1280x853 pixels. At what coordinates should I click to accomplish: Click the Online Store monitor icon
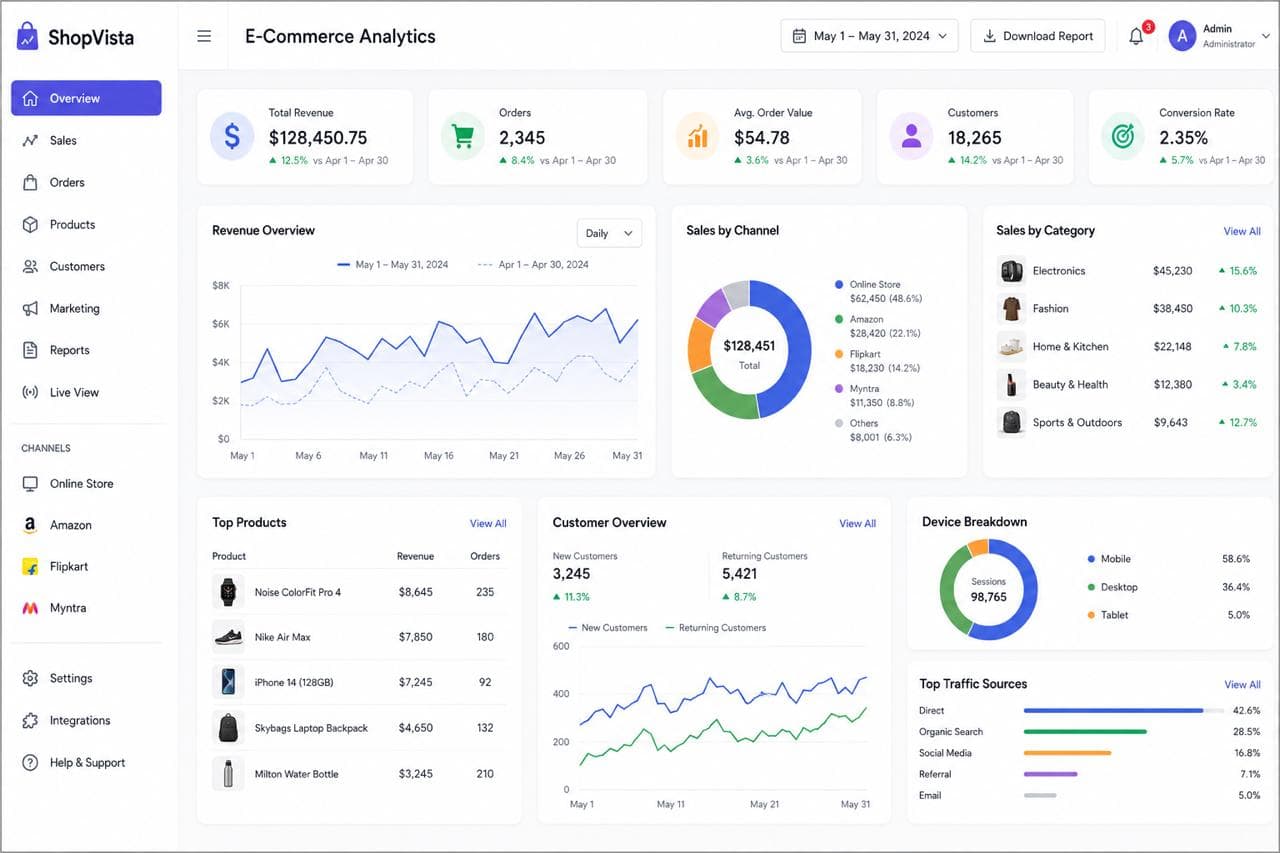[x=30, y=483]
